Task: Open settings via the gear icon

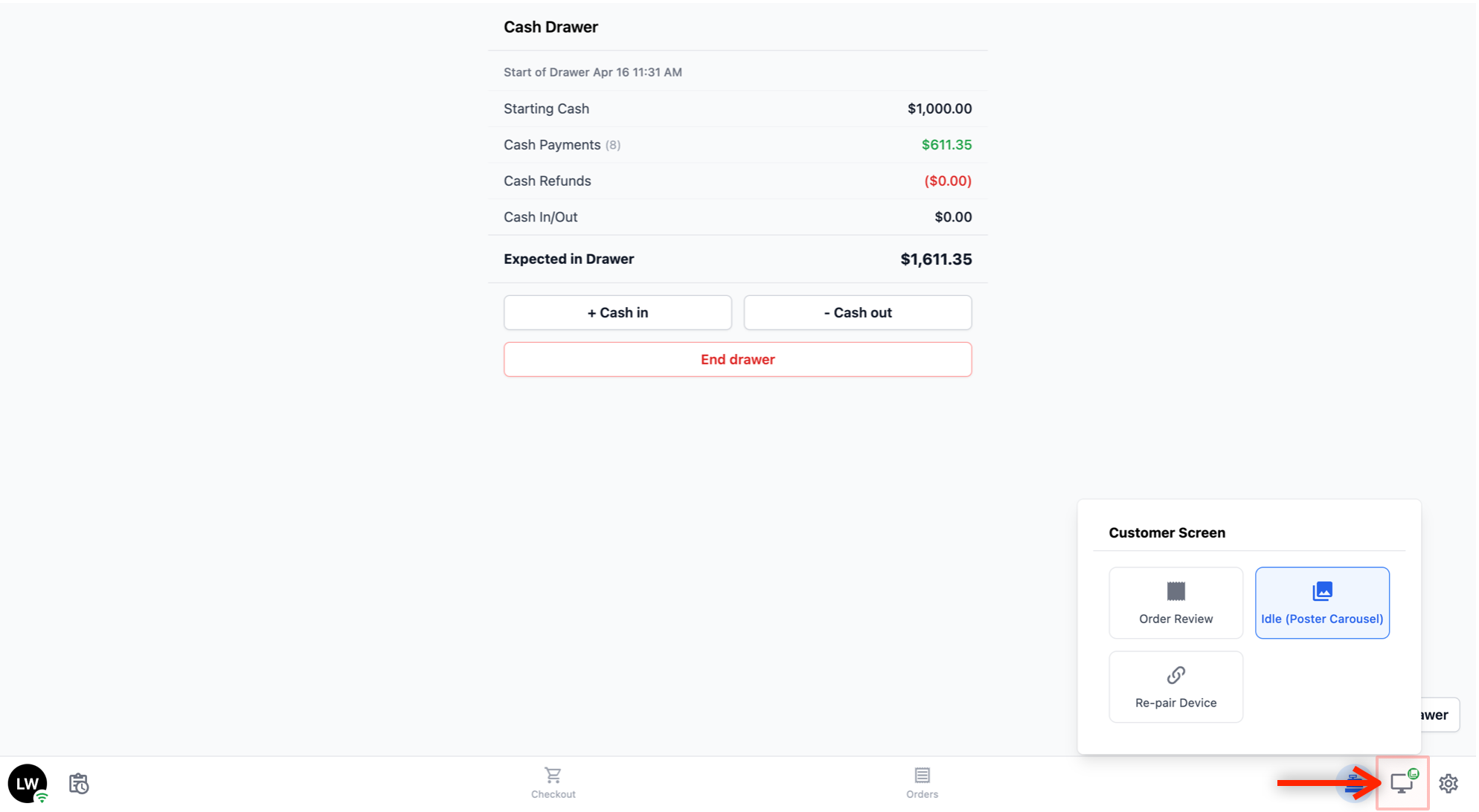Action: point(1448,783)
